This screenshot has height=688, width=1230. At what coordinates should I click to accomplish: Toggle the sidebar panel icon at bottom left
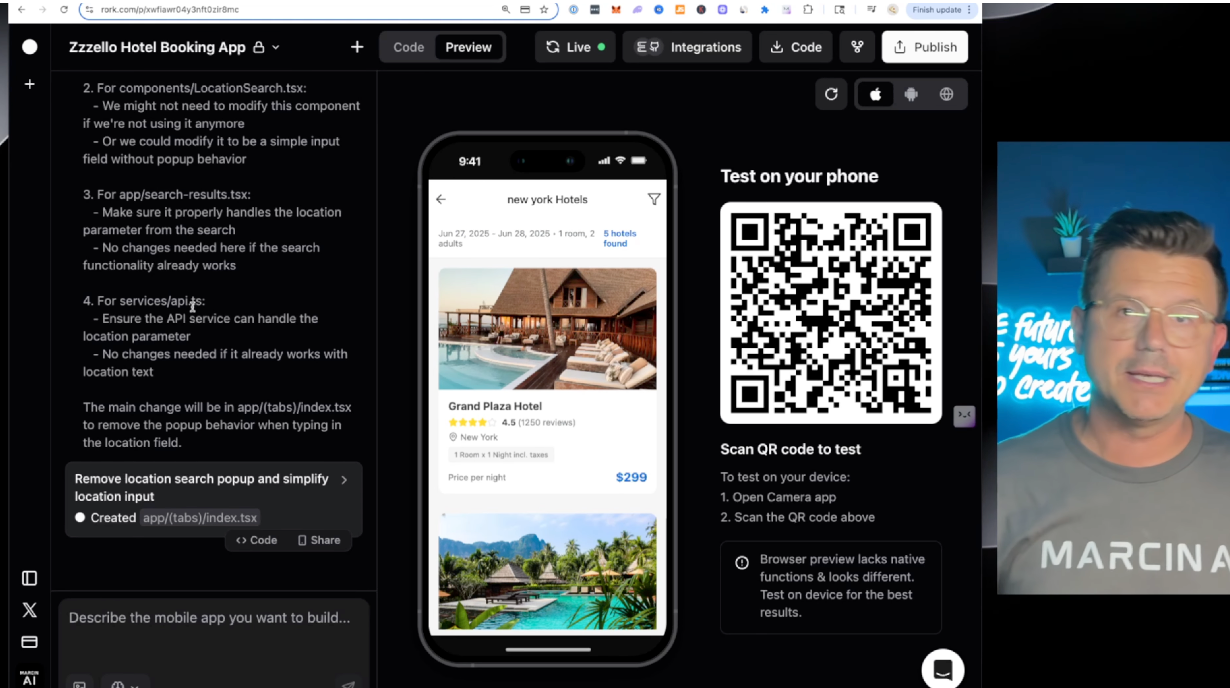29,578
